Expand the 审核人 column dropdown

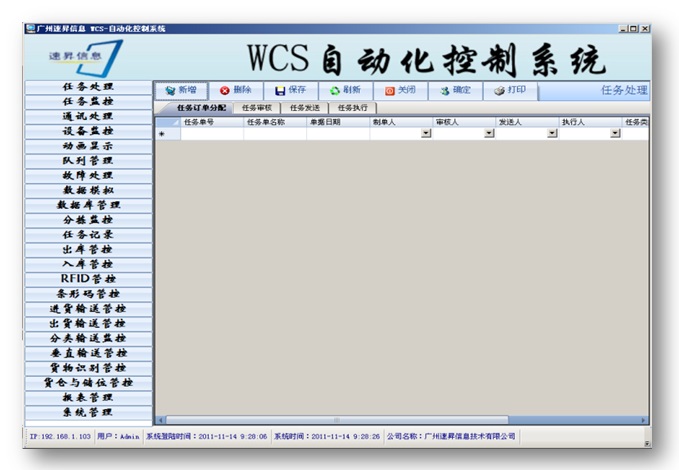[489, 133]
